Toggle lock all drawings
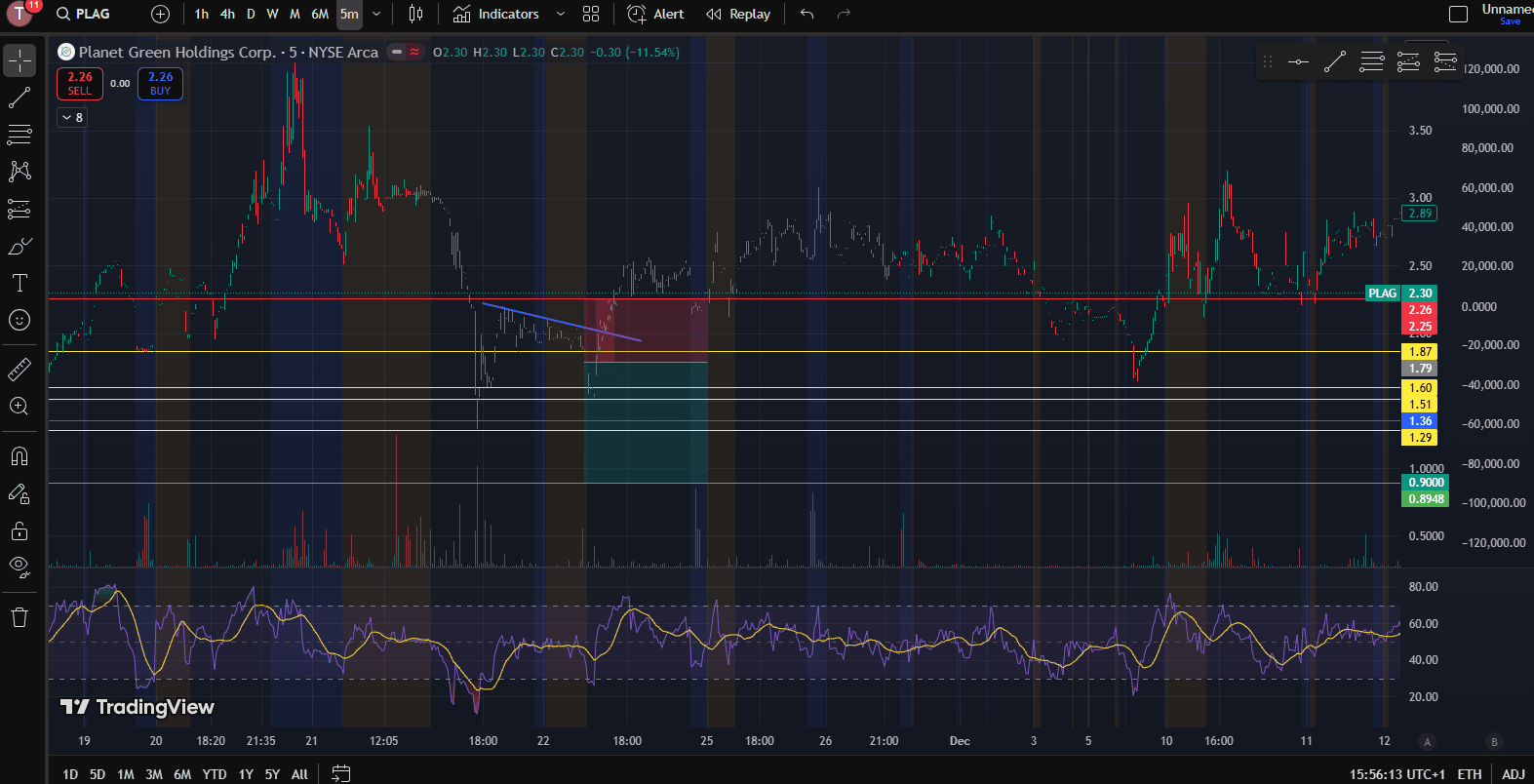 (x=20, y=531)
